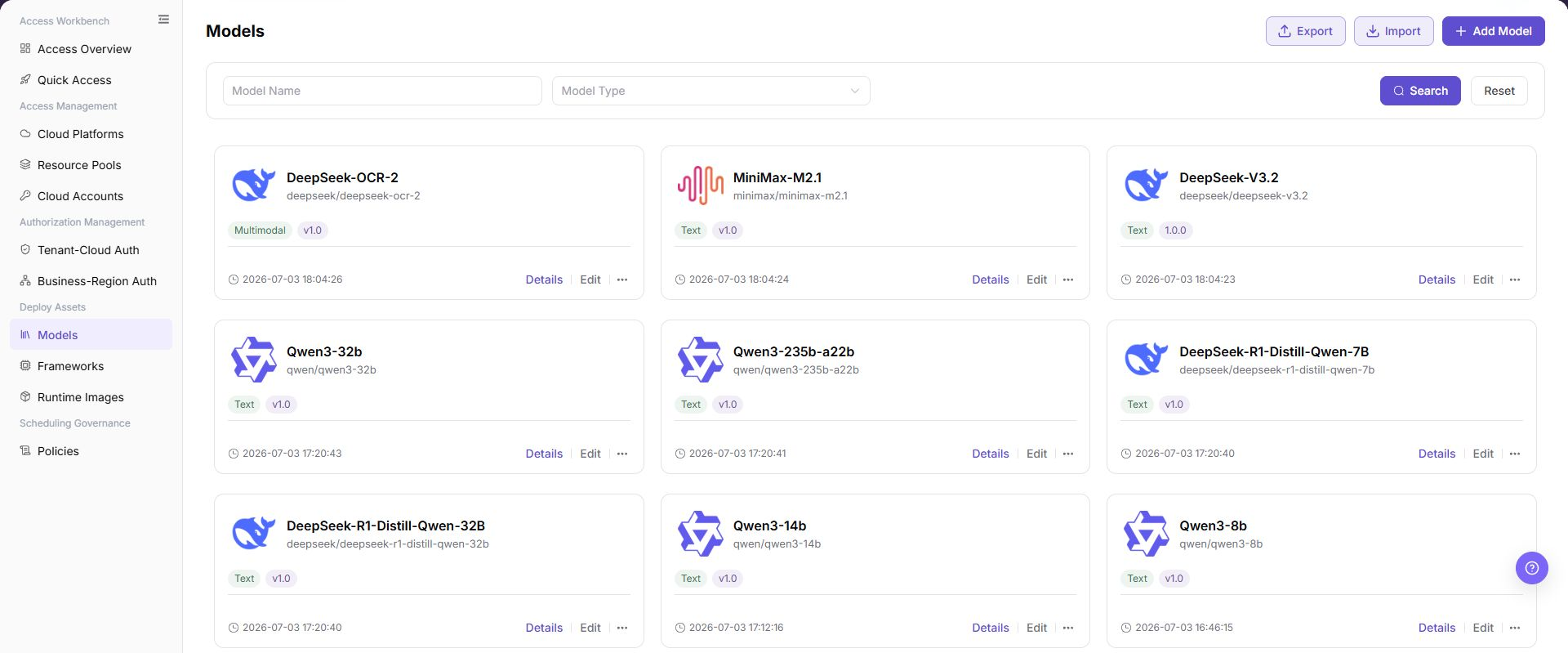Click the MiniMax-M2.1 waveform logo
Screen dimensions: 1568x653
click(x=701, y=185)
